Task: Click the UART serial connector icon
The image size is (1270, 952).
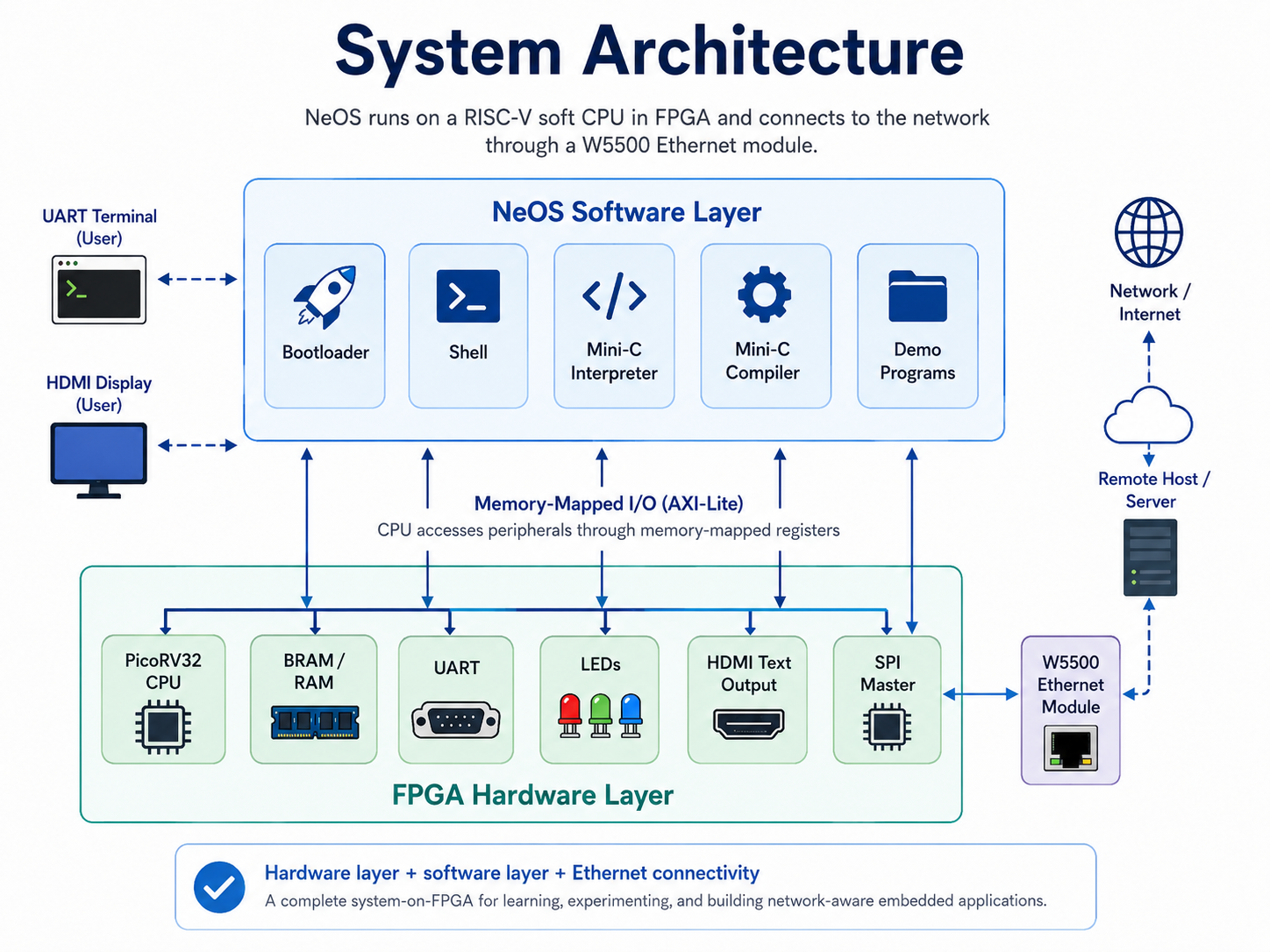Action: tap(456, 721)
